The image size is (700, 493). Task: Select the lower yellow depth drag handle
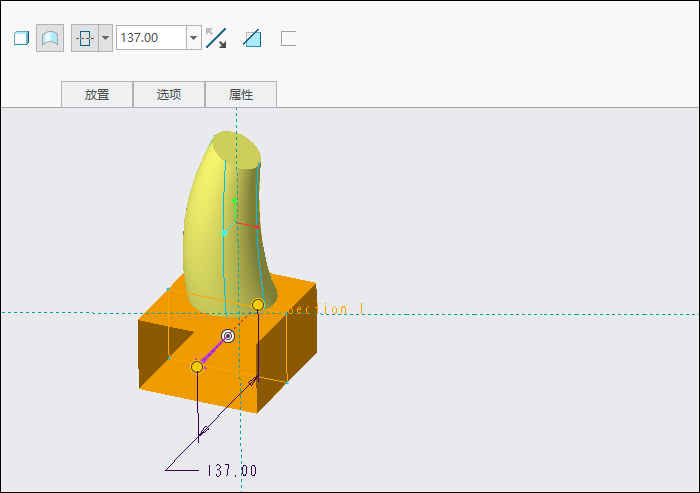(x=197, y=367)
